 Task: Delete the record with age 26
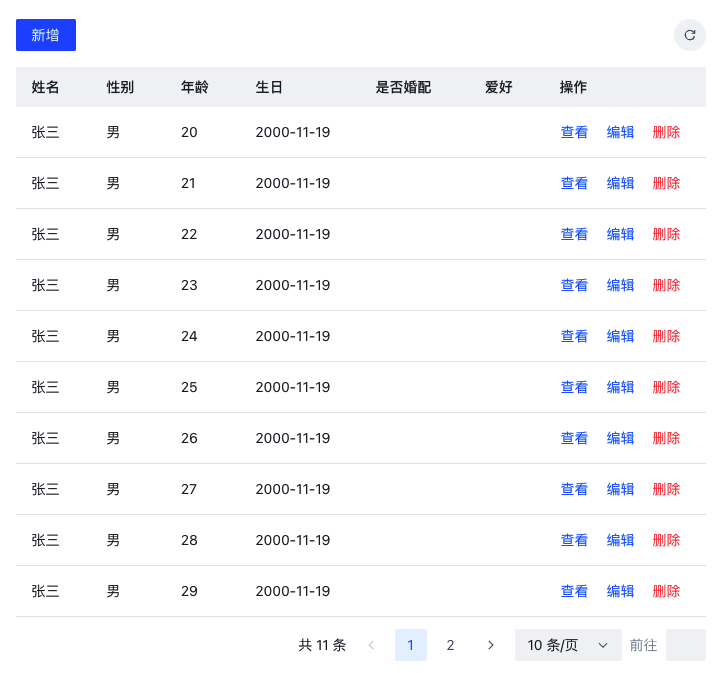(666, 438)
